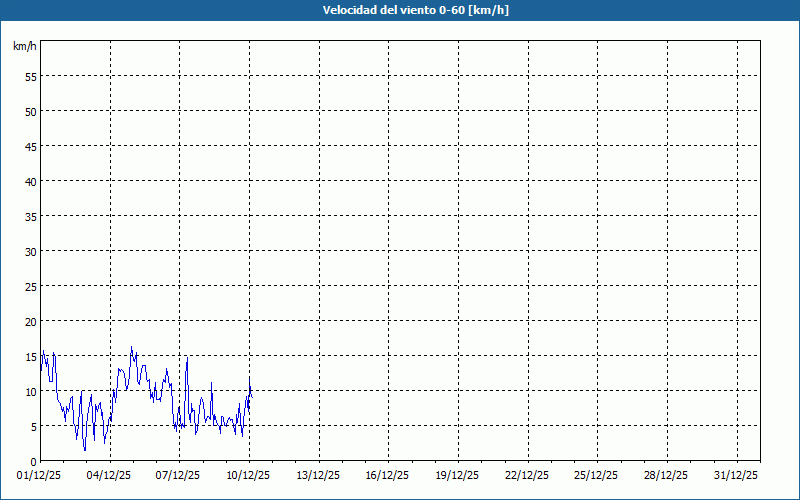Click the 13/12/25 date label
The width and height of the screenshot is (800, 500).
(x=318, y=475)
